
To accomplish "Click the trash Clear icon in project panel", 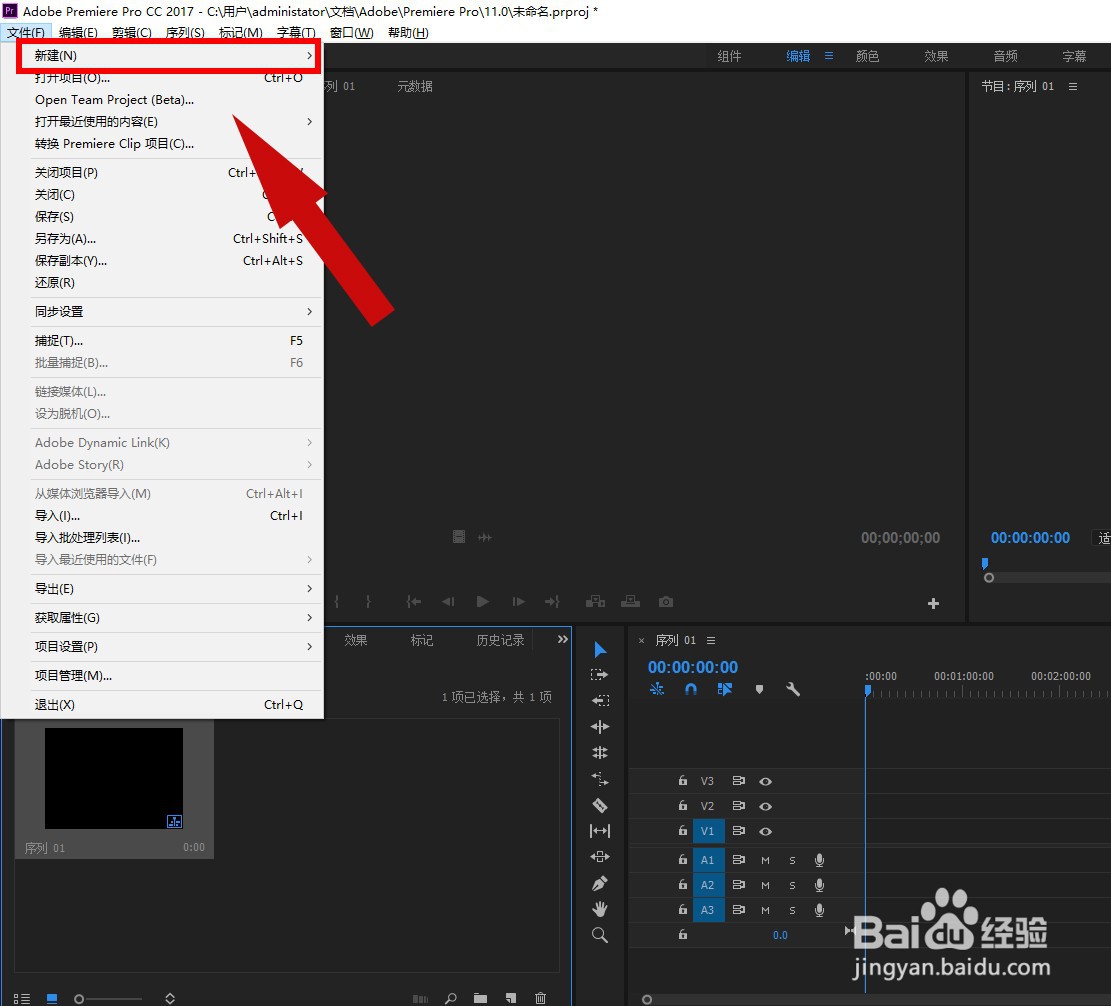I will (x=541, y=998).
